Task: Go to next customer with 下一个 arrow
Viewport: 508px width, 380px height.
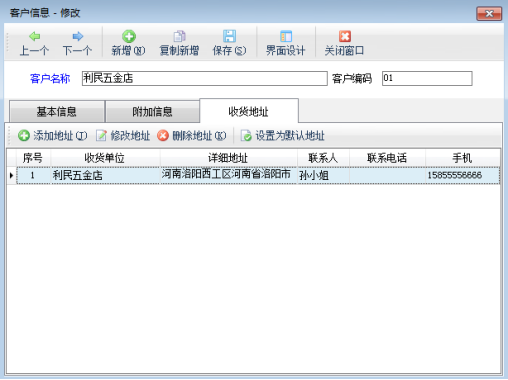Action: coord(78,36)
